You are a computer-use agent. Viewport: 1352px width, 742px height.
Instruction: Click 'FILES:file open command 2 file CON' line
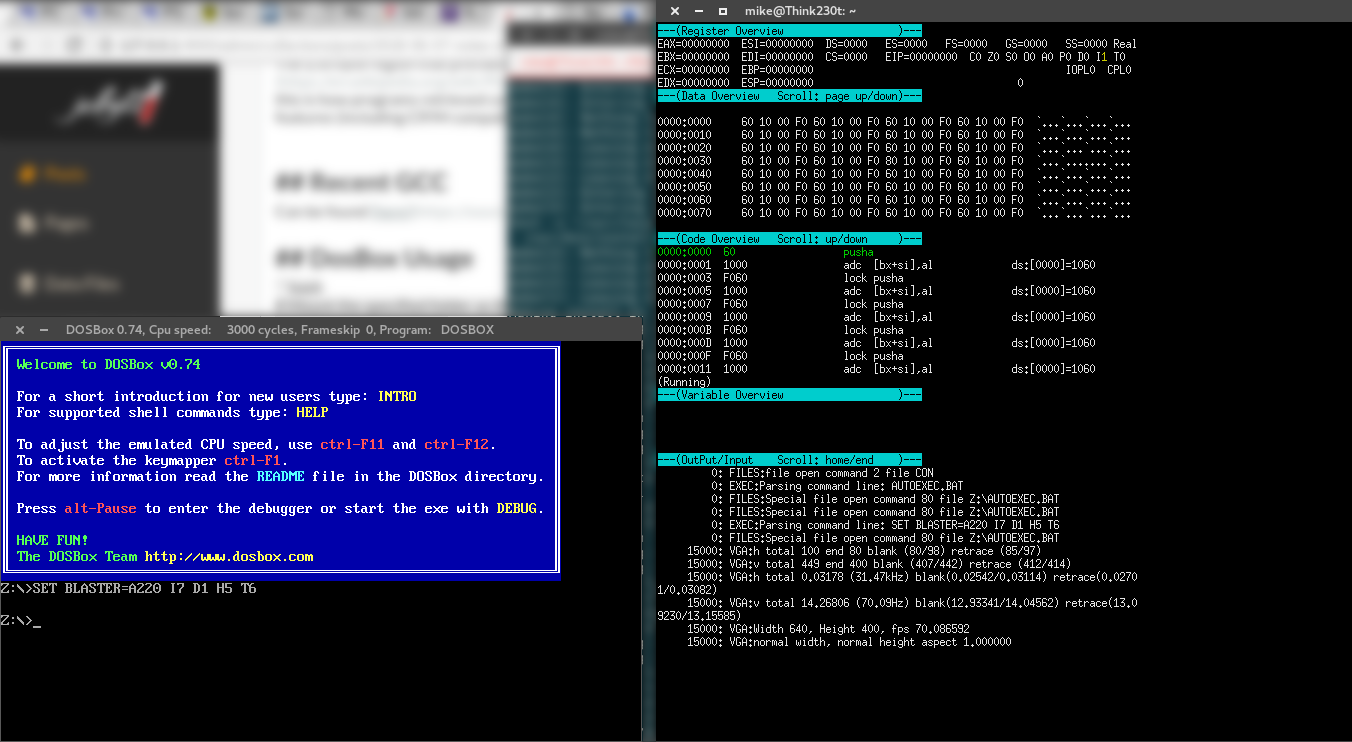[822, 473]
